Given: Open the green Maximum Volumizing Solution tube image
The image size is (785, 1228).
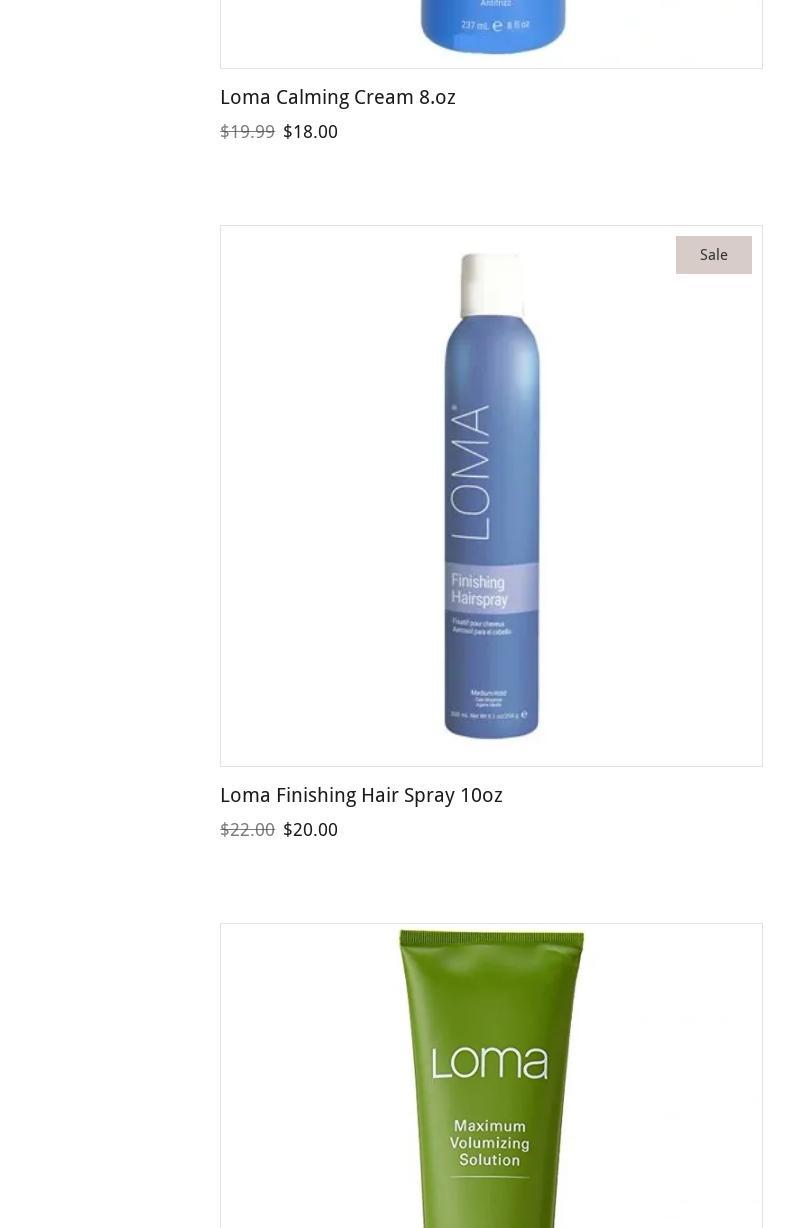Looking at the screenshot, I should (x=491, y=1076).
